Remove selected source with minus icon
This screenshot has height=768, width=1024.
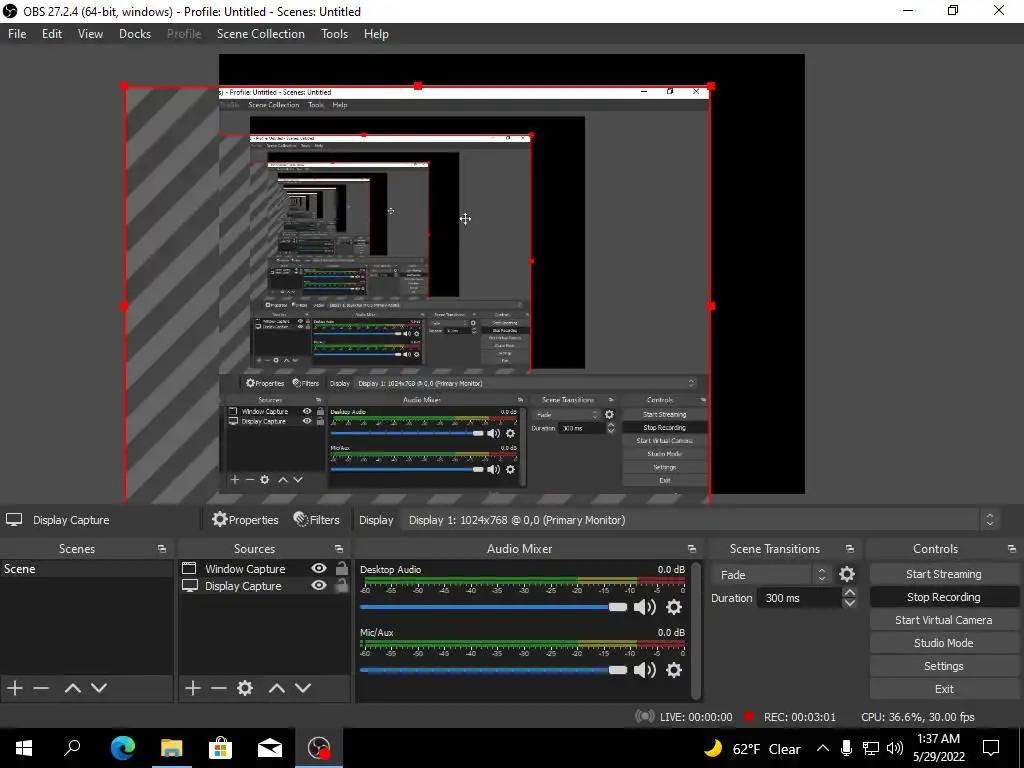point(219,688)
